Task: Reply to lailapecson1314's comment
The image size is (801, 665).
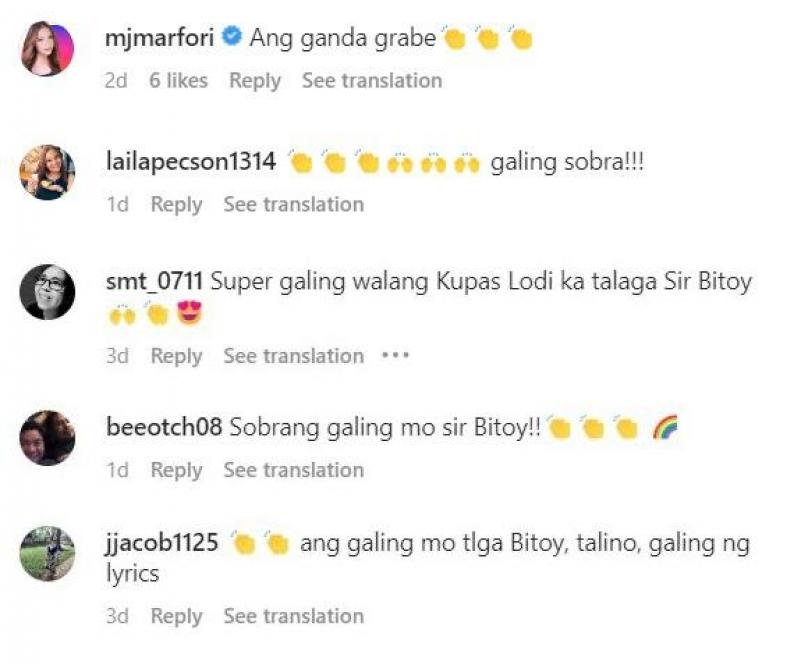Action: tap(176, 204)
